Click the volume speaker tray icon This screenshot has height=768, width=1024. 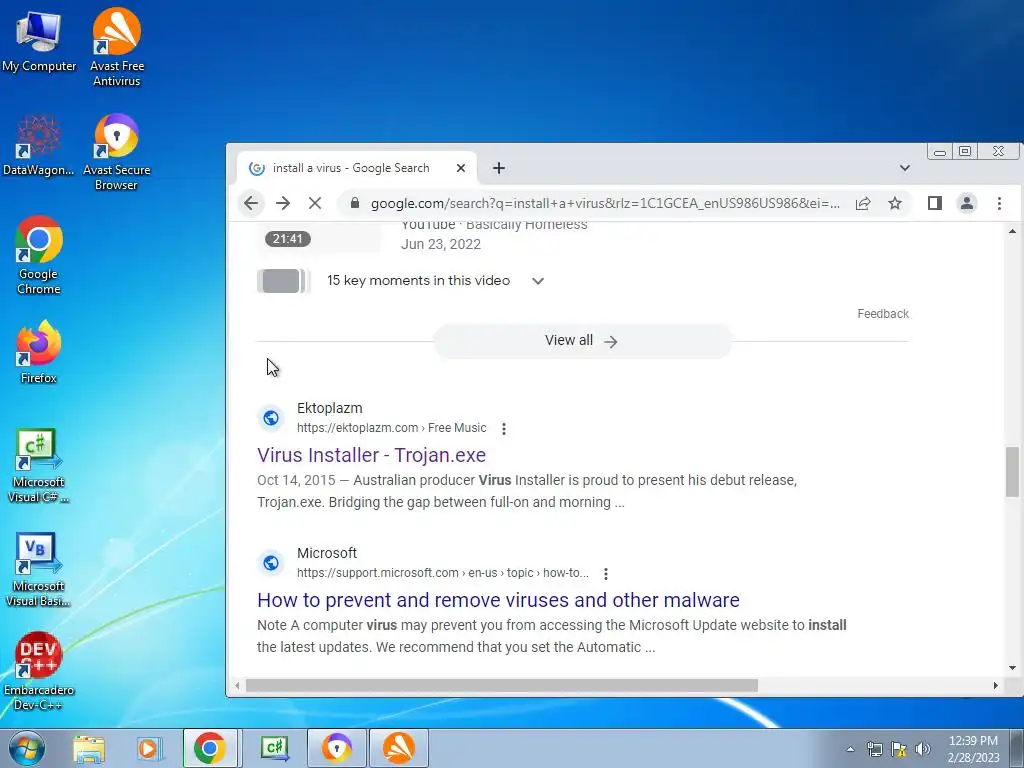click(x=922, y=749)
